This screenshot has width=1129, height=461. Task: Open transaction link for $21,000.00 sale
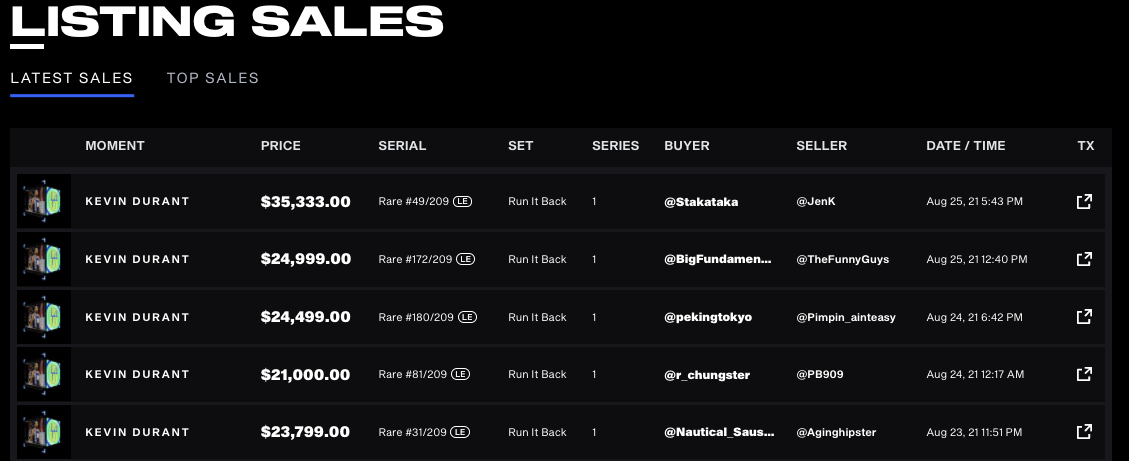[x=1084, y=375]
